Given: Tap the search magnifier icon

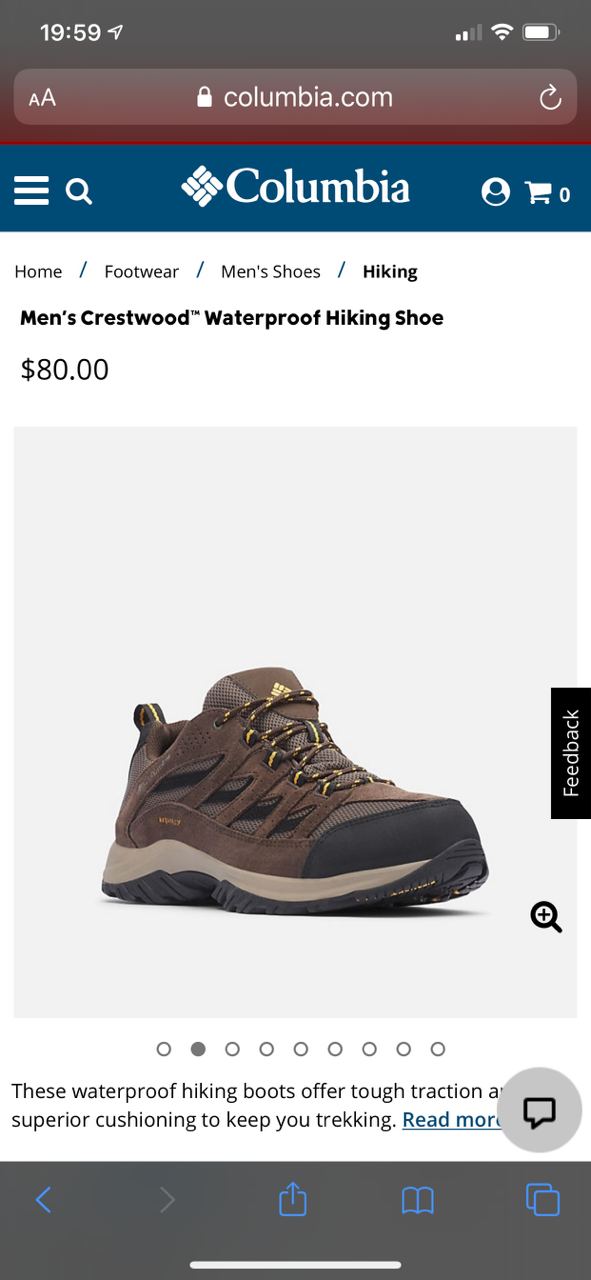Looking at the screenshot, I should pos(79,191).
